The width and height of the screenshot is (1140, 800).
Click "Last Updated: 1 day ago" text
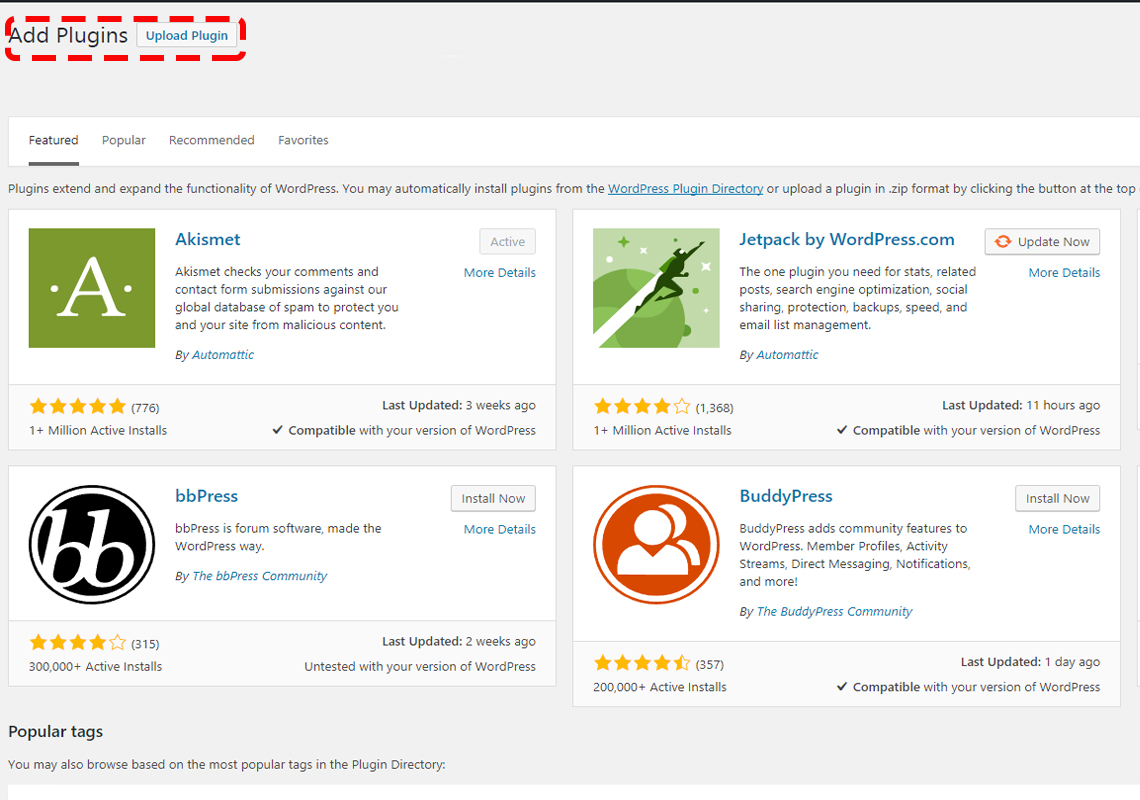1030,662
